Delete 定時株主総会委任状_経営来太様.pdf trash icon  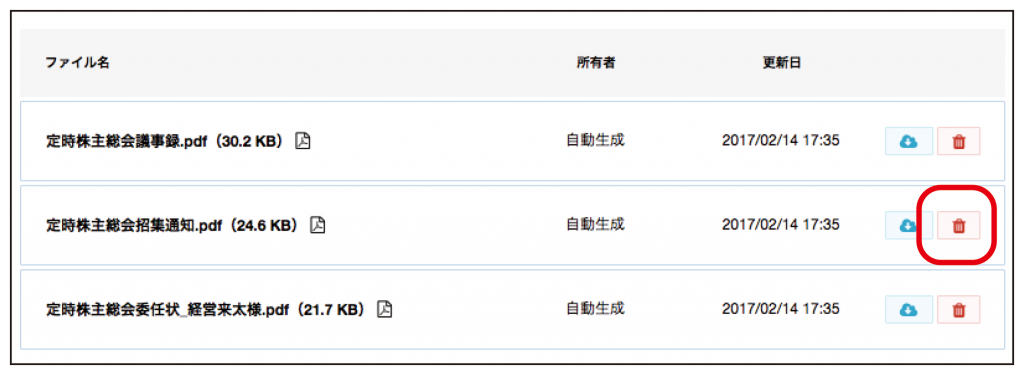coord(959,310)
